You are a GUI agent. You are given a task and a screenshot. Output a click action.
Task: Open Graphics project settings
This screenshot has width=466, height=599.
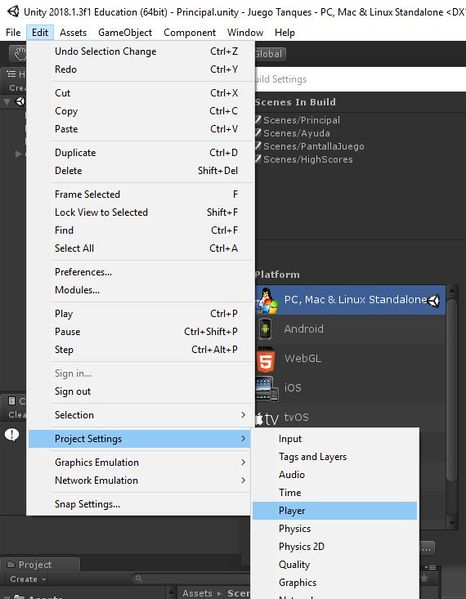click(x=335, y=582)
